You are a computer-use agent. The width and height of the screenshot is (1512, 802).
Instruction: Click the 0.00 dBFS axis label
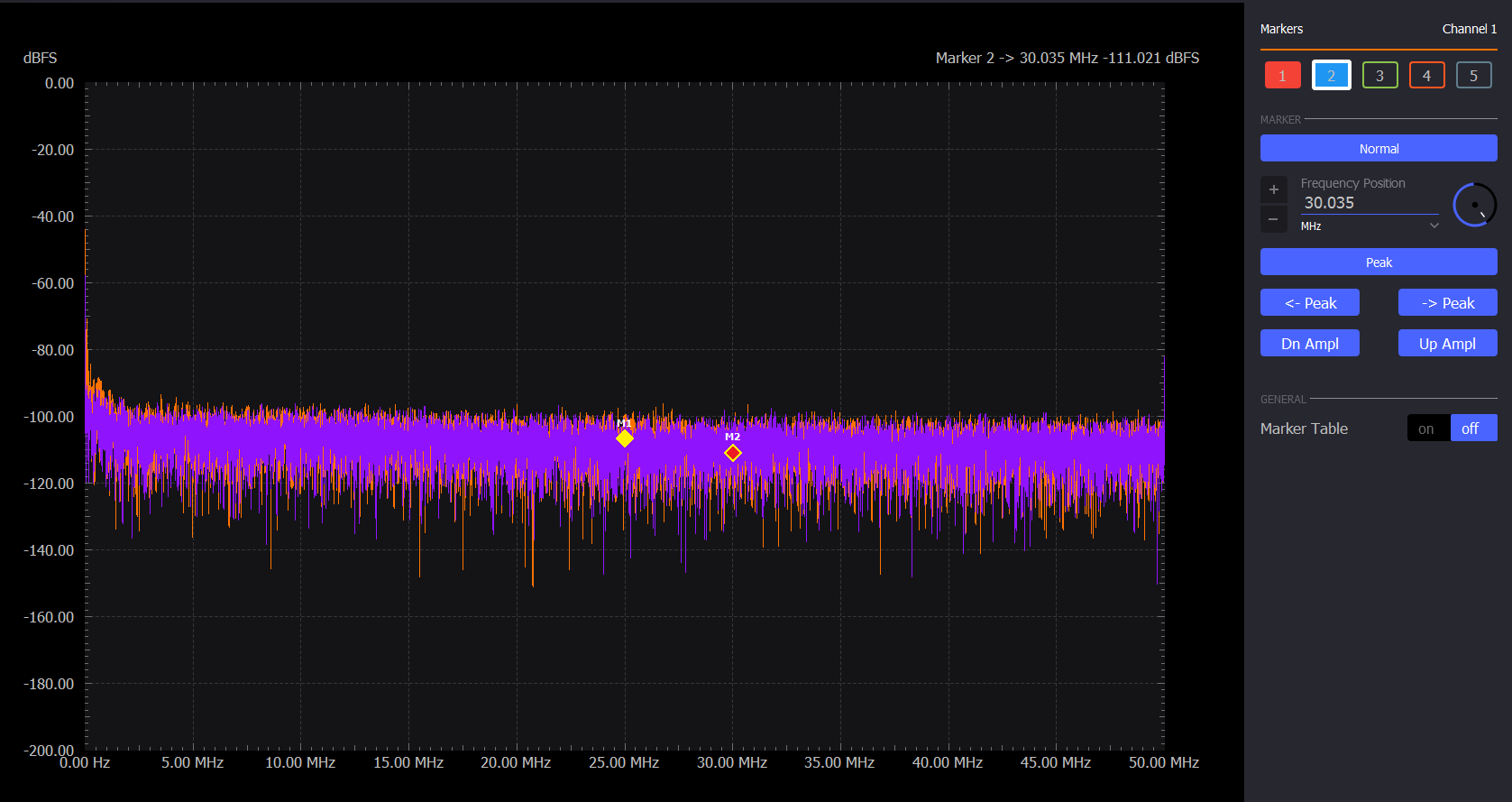(60, 83)
